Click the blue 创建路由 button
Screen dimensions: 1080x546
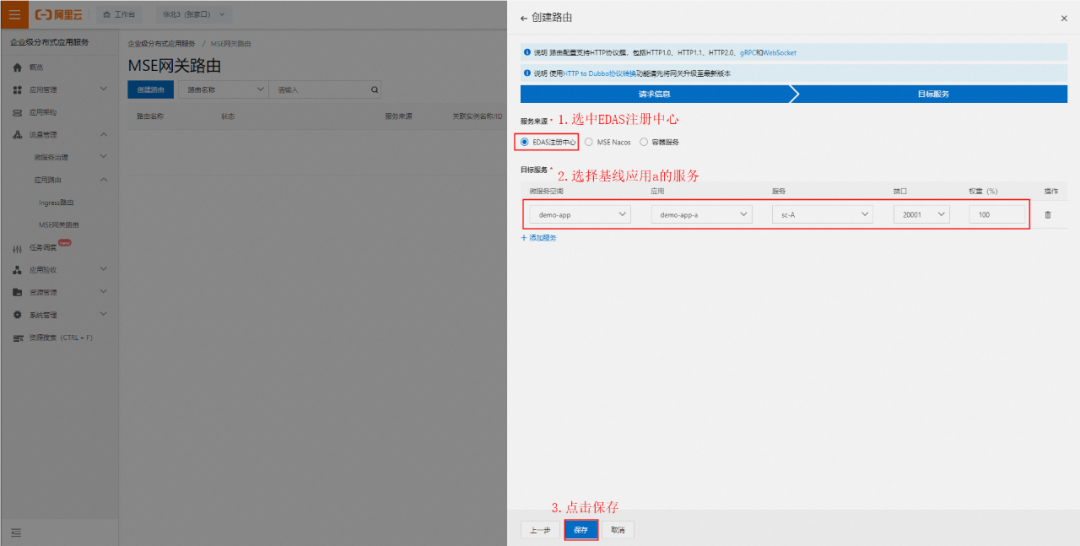pos(151,90)
